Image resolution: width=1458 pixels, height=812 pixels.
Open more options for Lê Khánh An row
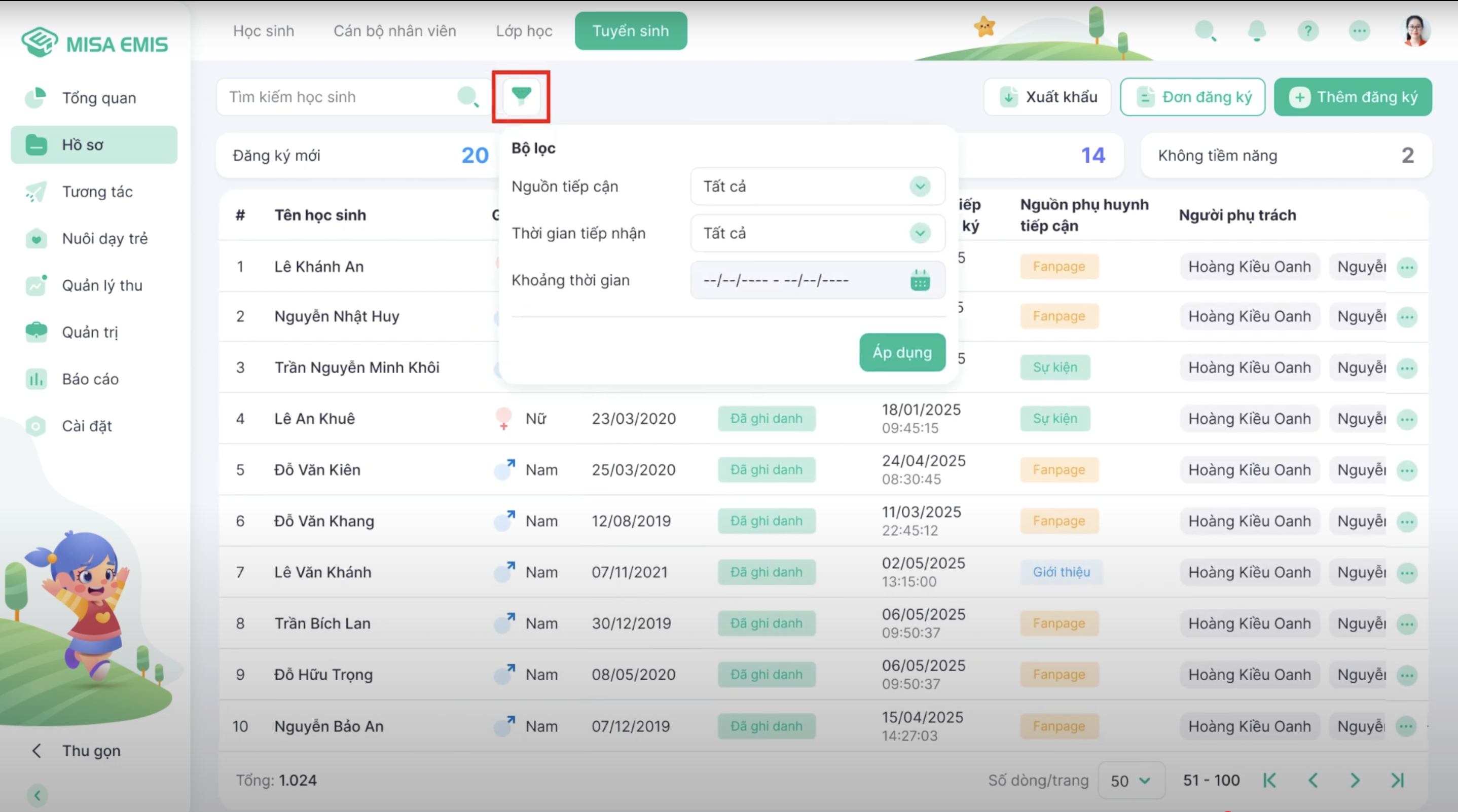tap(1407, 267)
